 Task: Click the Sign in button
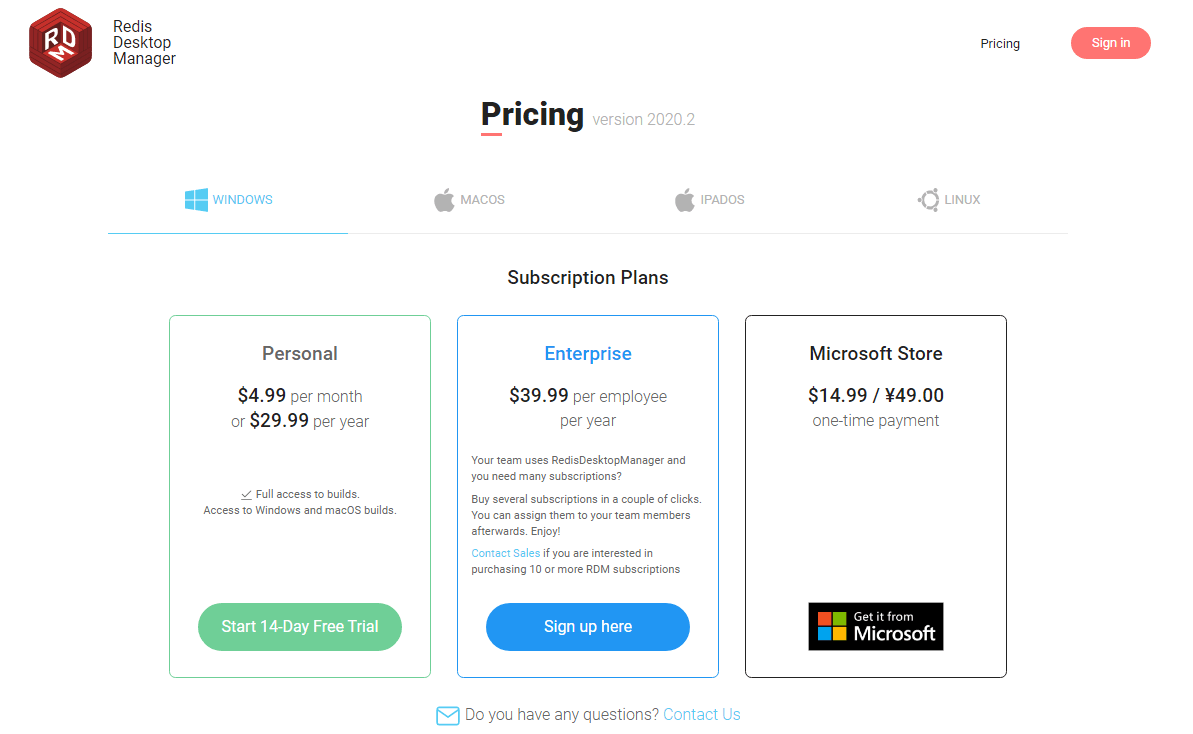[x=1110, y=43]
